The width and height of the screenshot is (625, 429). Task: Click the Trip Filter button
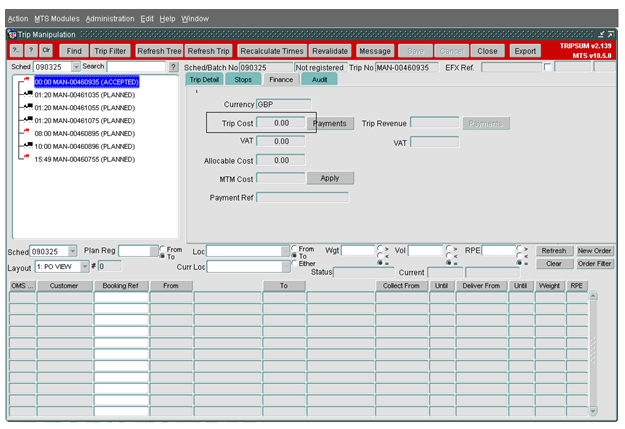point(110,51)
